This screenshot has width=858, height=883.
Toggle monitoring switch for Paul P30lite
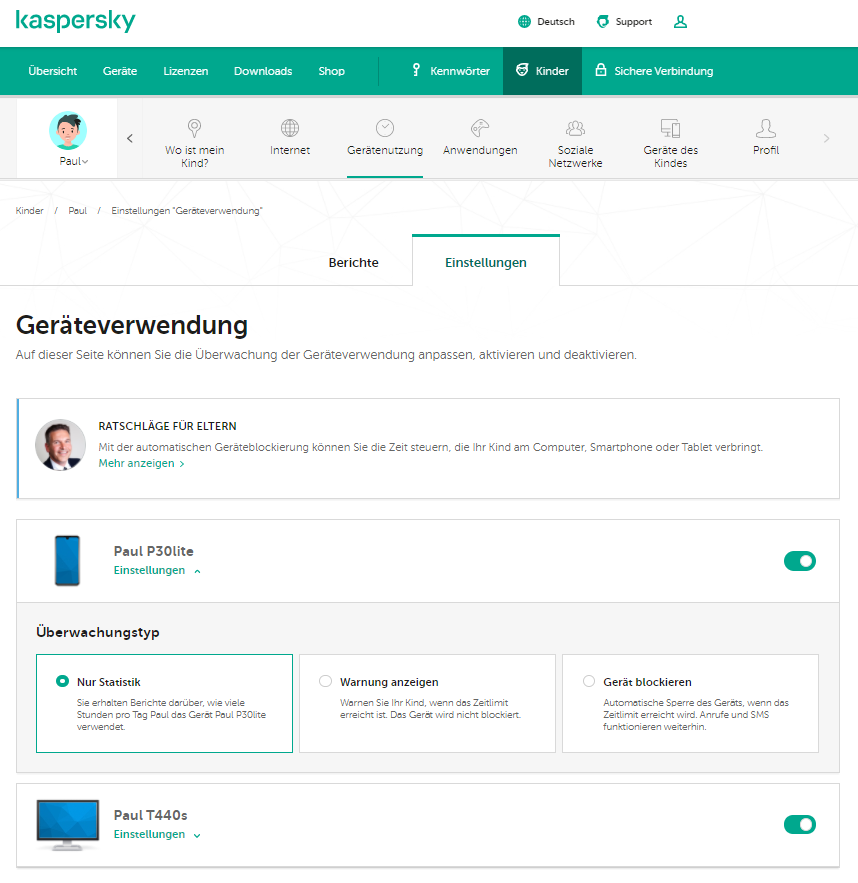(x=799, y=561)
